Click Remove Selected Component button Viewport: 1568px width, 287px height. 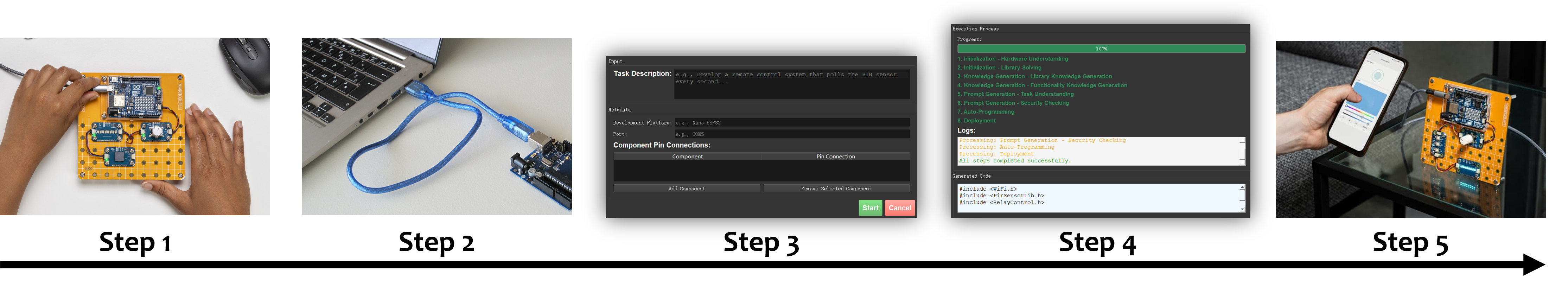click(836, 189)
